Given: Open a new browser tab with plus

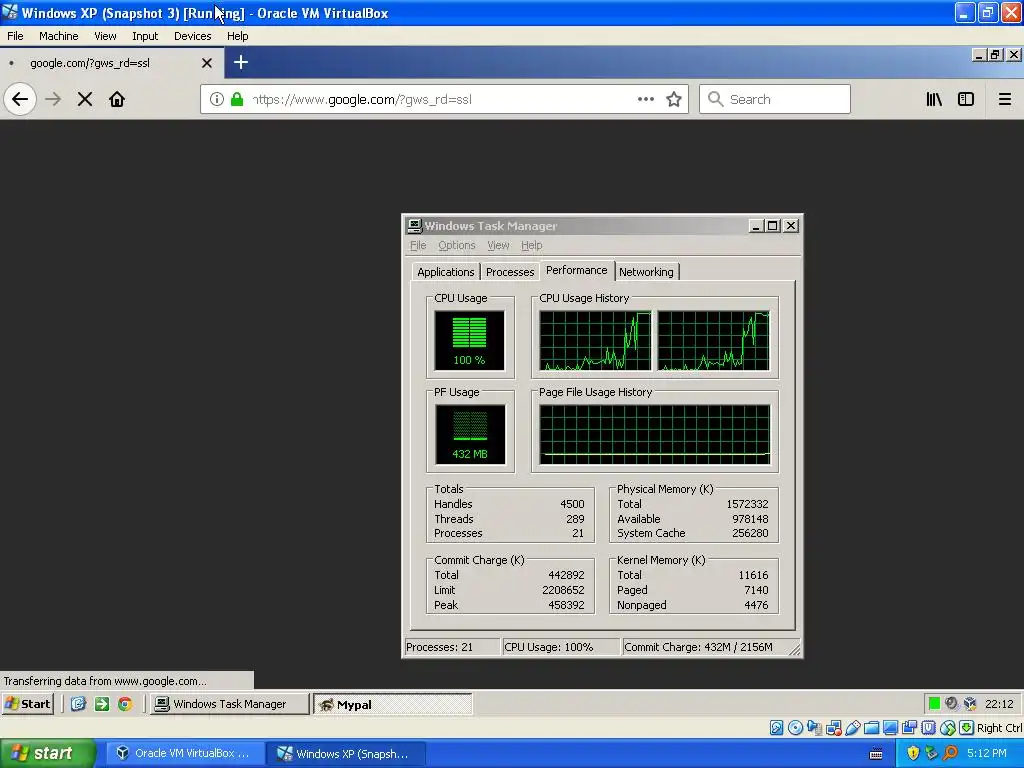Looking at the screenshot, I should coord(241,63).
